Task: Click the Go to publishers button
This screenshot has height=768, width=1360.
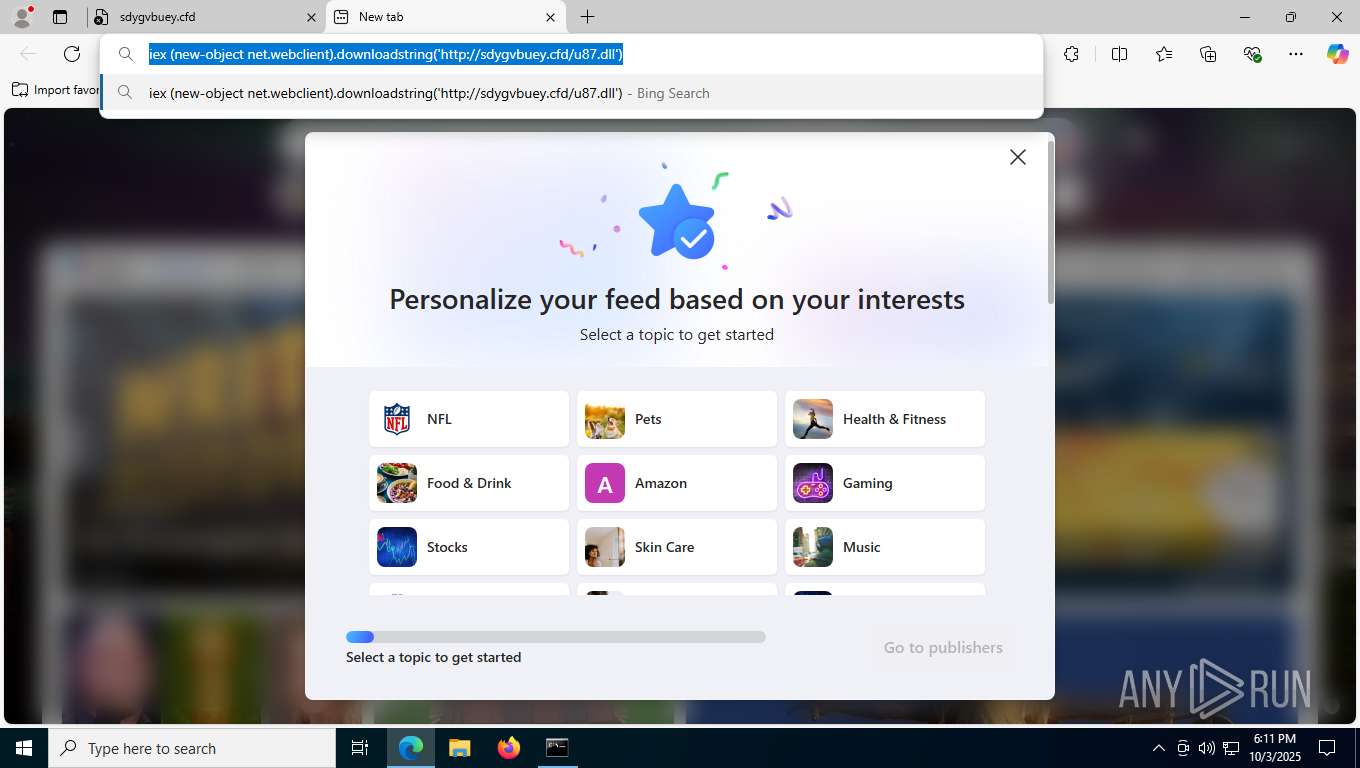Action: pyautogui.click(x=943, y=648)
